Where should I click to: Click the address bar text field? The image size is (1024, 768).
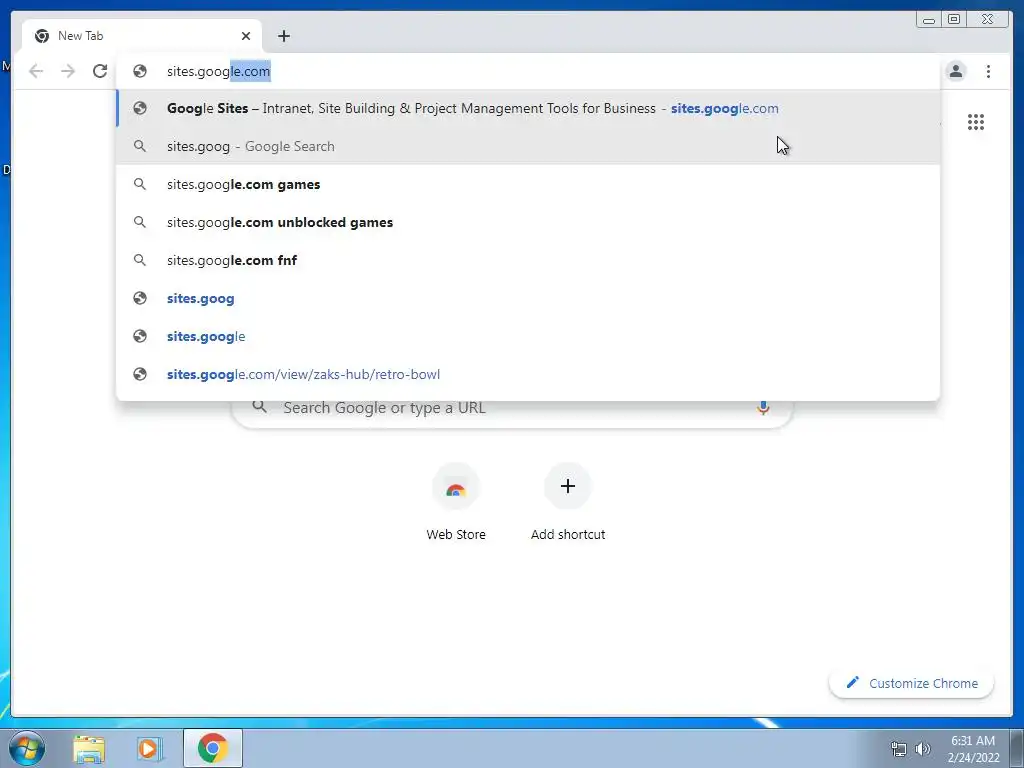(x=528, y=71)
